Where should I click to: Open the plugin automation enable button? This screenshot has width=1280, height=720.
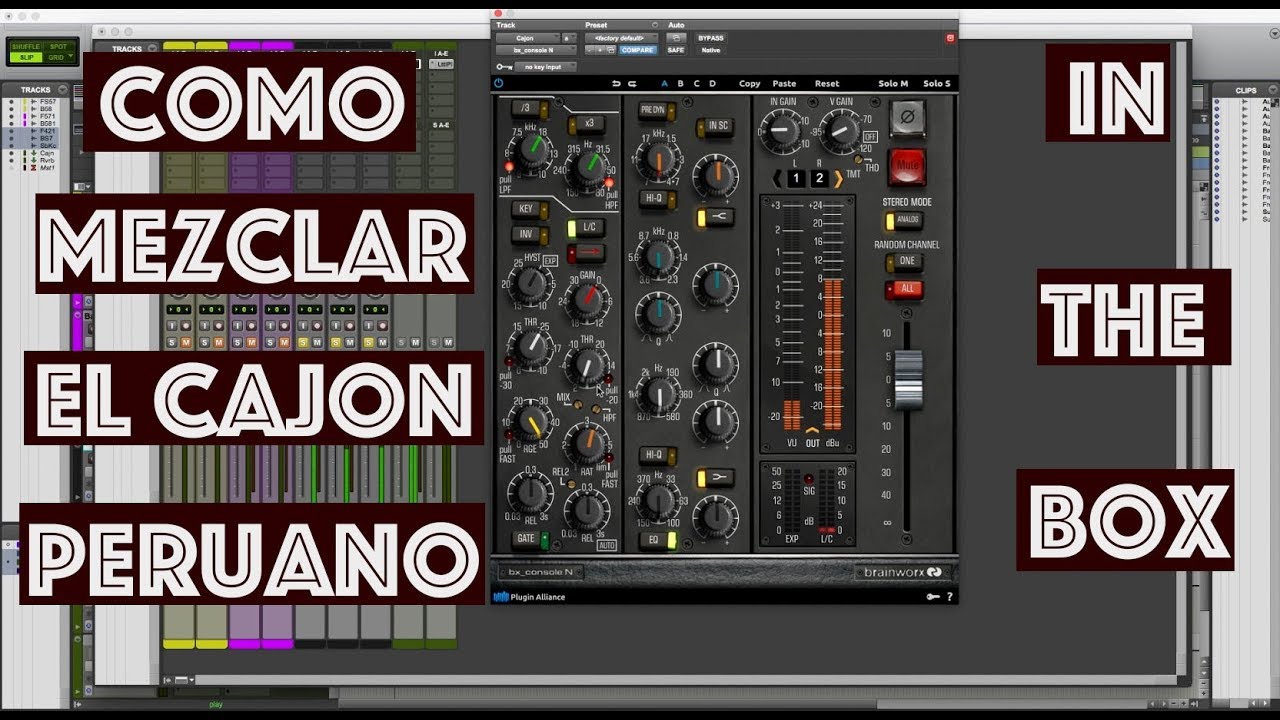(x=677, y=38)
